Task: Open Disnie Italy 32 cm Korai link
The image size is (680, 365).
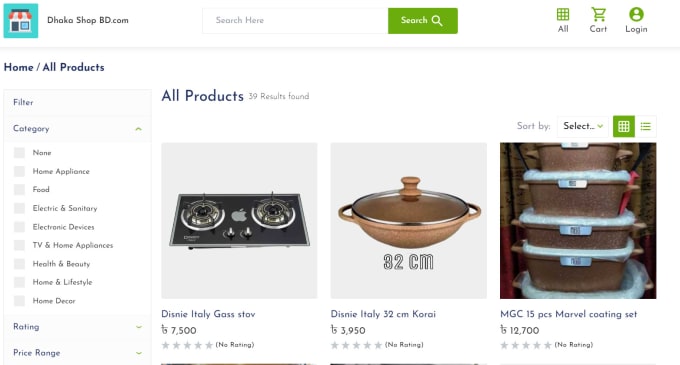Action: click(383, 314)
